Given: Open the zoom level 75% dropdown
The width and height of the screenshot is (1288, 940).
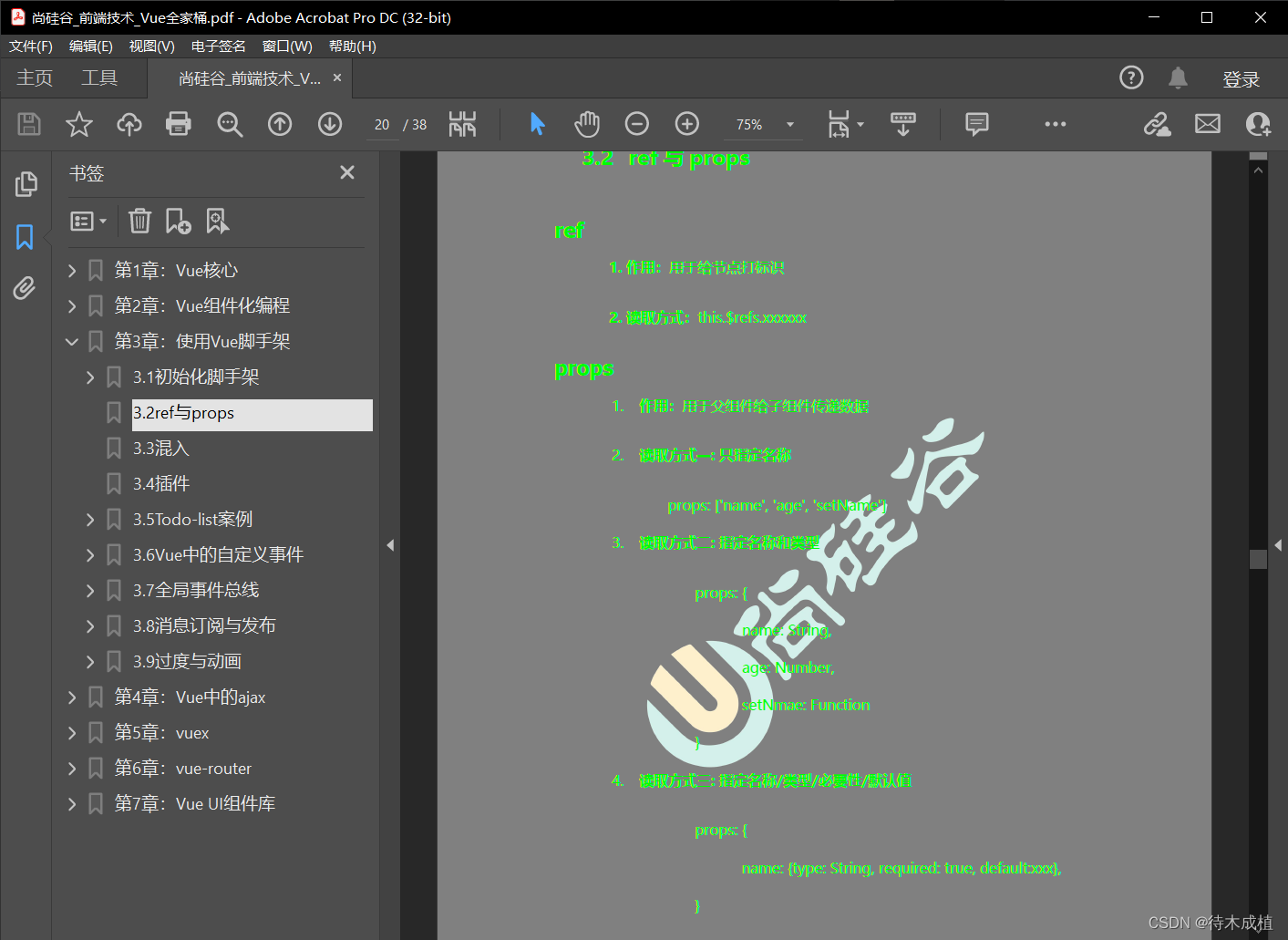Looking at the screenshot, I should click(x=790, y=125).
